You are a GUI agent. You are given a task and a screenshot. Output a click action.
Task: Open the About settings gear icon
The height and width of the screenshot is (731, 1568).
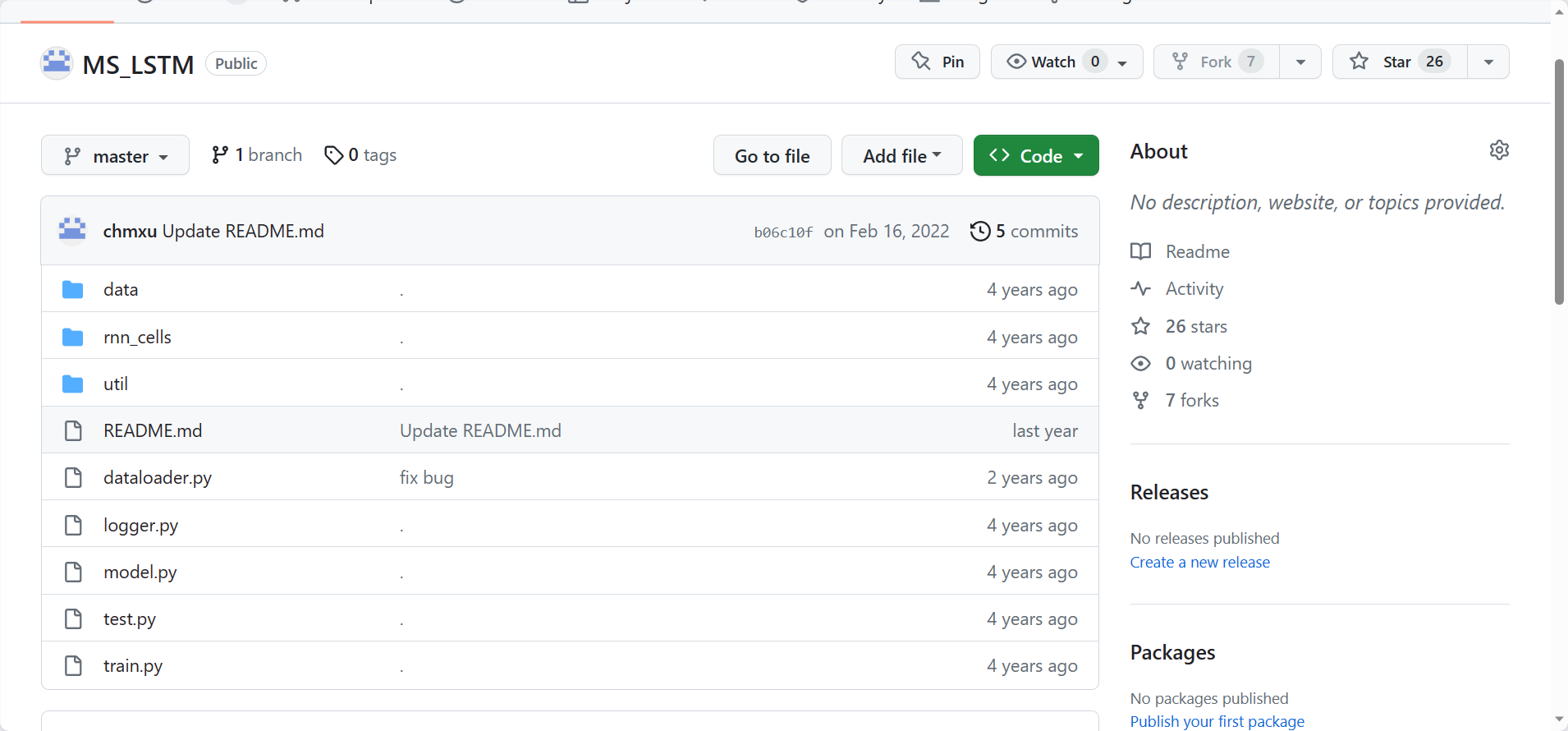(1499, 150)
